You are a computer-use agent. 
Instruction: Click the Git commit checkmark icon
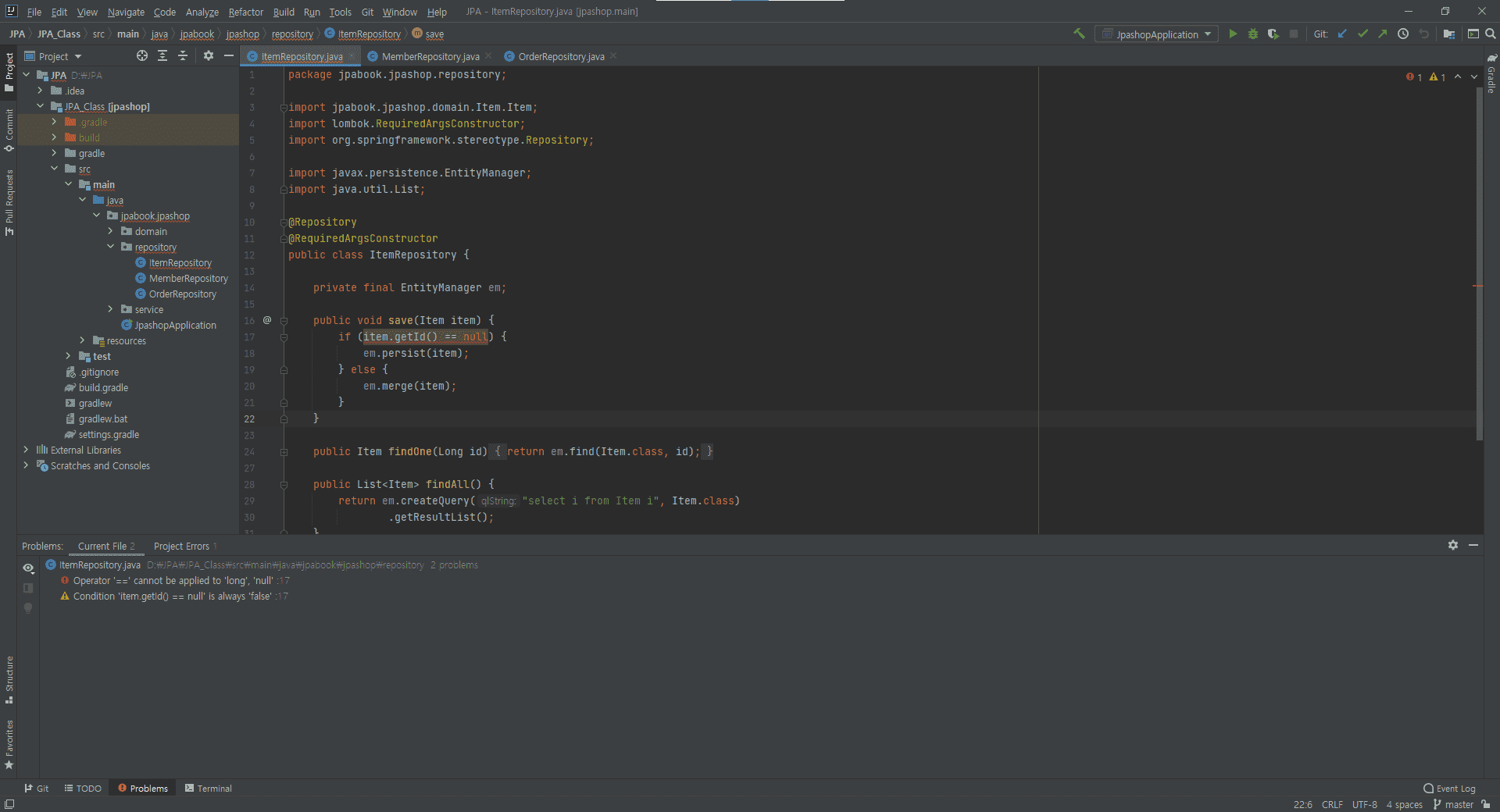(x=1362, y=34)
